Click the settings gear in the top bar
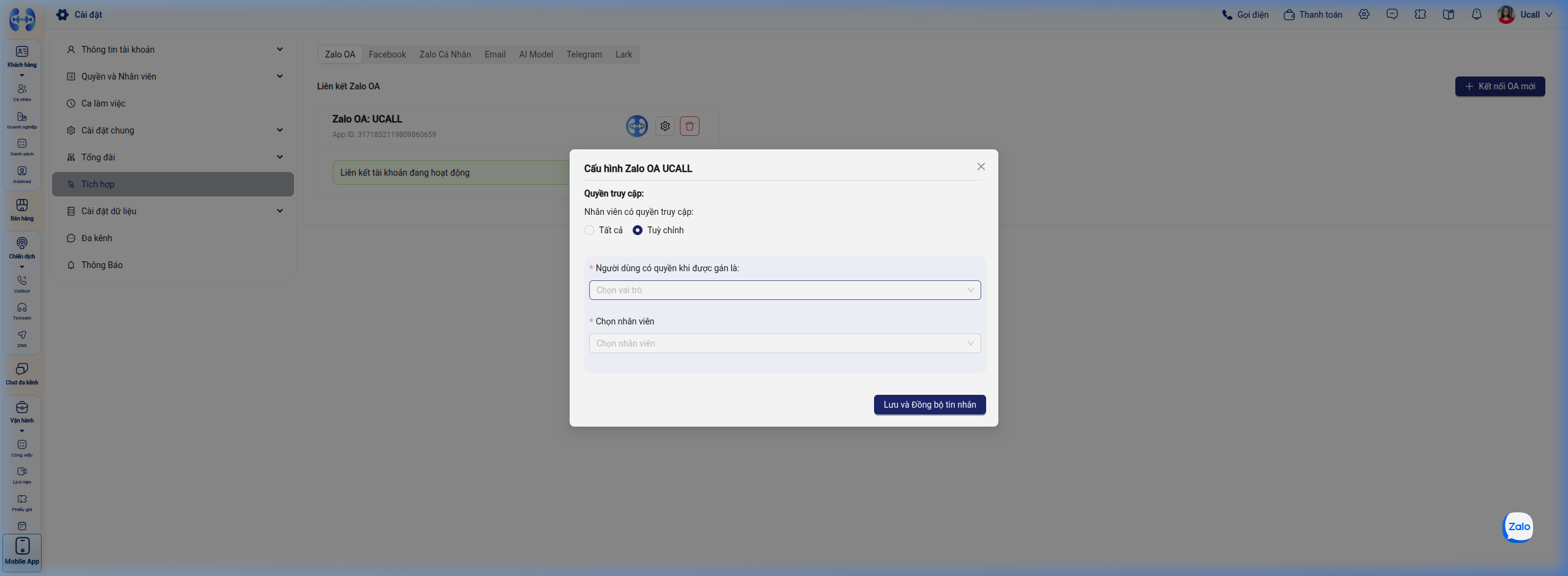This screenshot has width=1568, height=576. [x=1364, y=15]
